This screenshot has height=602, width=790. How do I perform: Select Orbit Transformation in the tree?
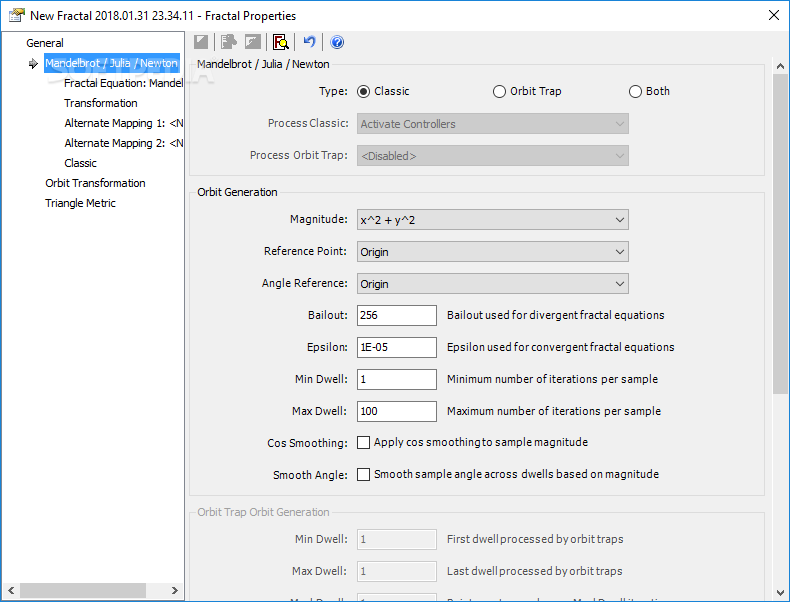(x=95, y=183)
